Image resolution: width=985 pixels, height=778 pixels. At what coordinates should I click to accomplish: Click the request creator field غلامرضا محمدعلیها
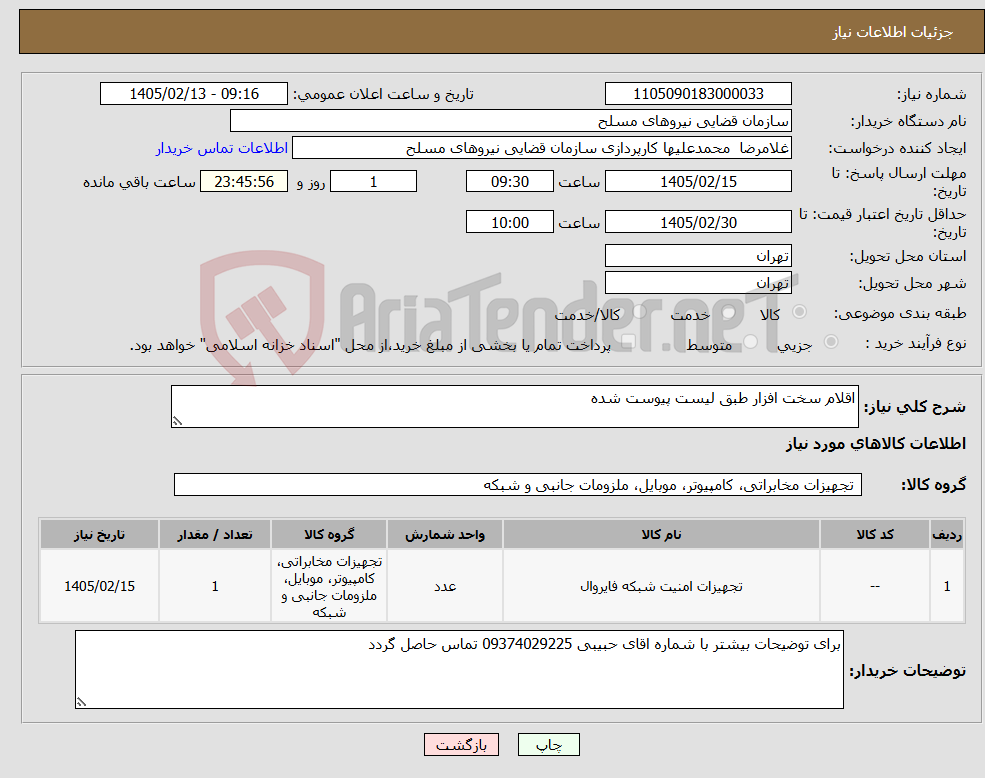(541, 148)
